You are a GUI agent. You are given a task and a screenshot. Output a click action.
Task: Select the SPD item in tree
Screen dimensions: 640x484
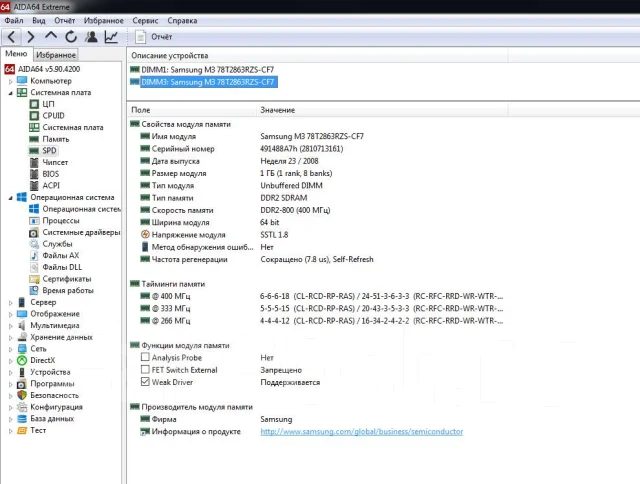(x=43, y=151)
